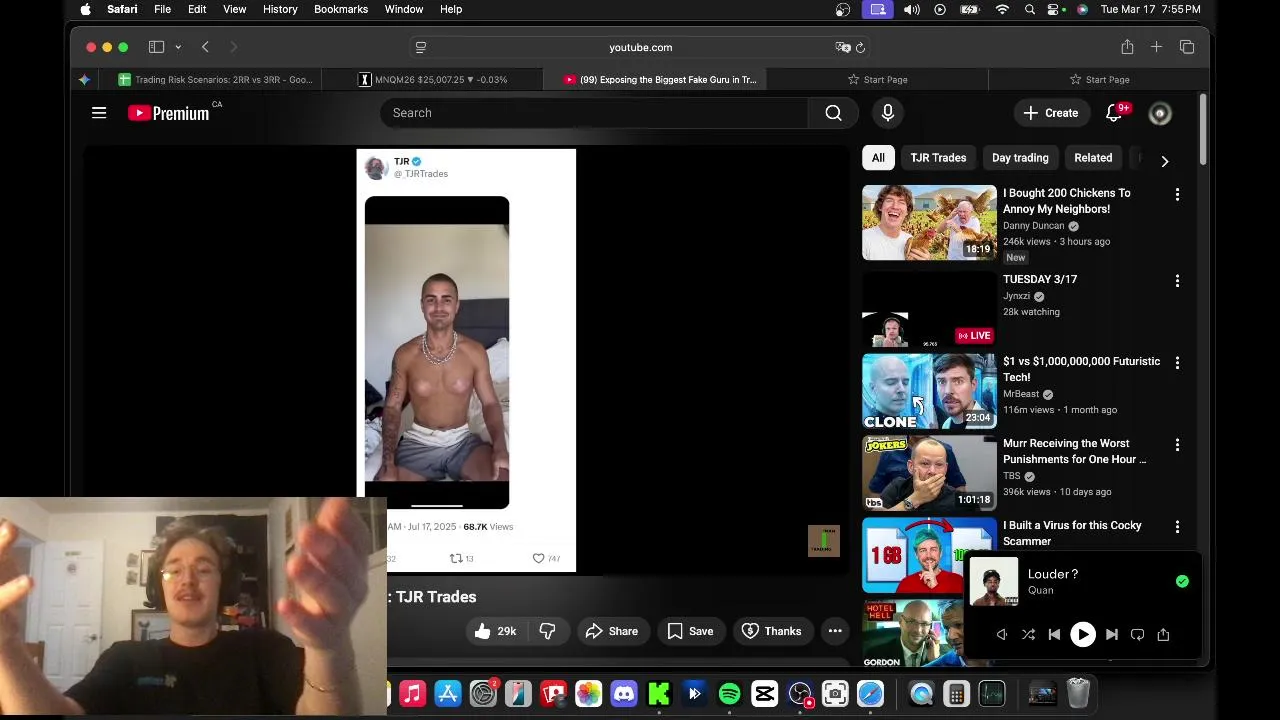
Task: Open options for TUESDAY 3/17 livestream
Action: click(1177, 281)
